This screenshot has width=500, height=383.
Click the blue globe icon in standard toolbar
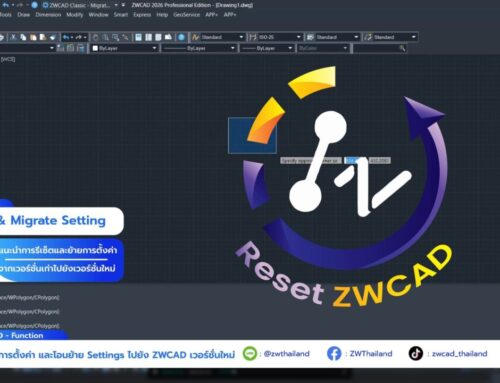[181, 37]
